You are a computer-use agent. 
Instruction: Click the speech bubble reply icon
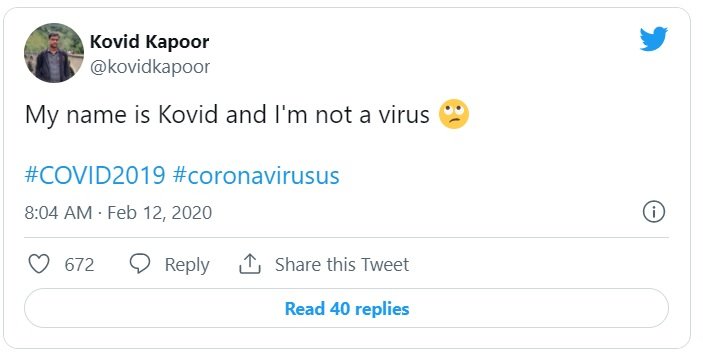(x=140, y=264)
